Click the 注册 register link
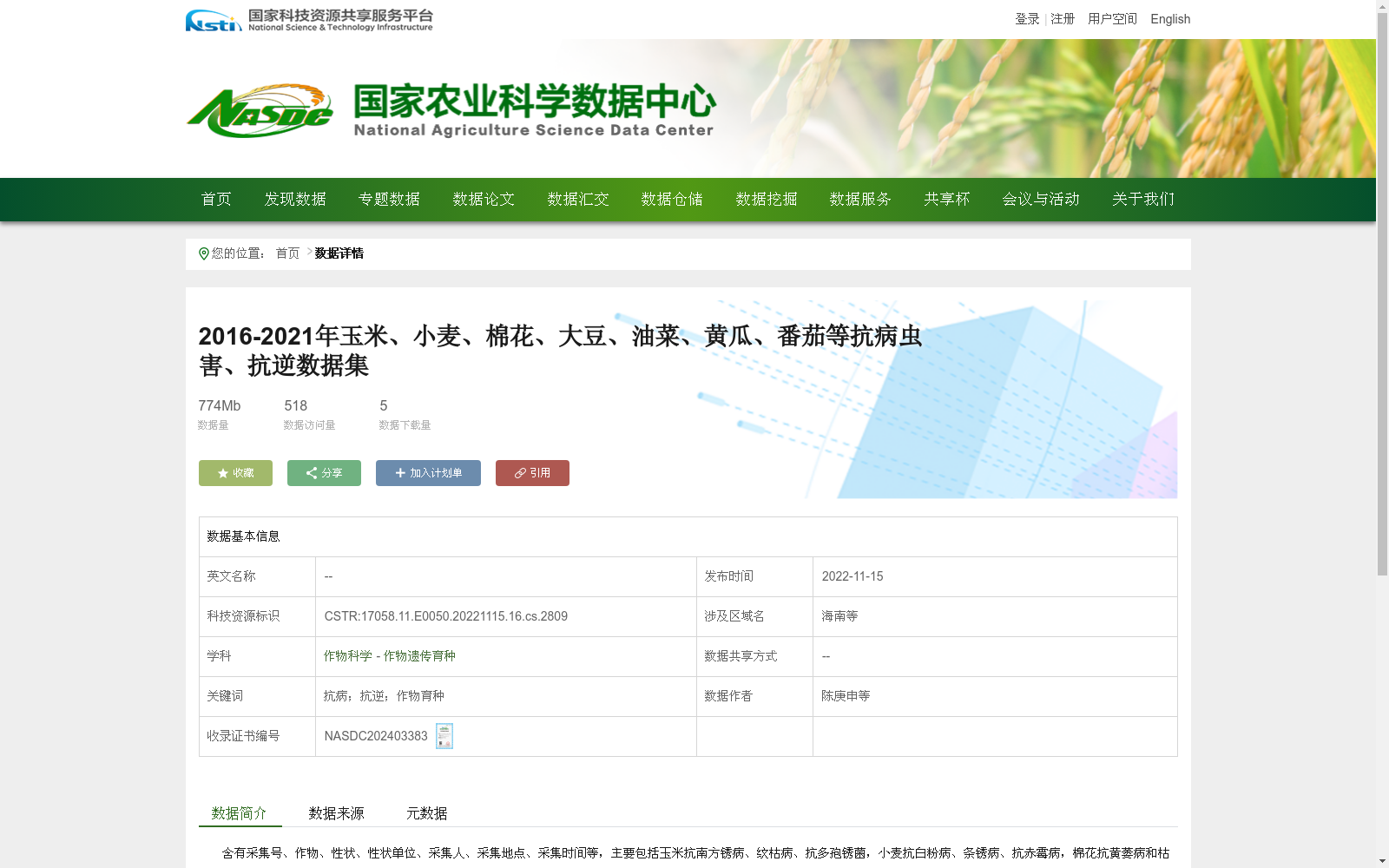This screenshot has height=868, width=1389. 1063,19
